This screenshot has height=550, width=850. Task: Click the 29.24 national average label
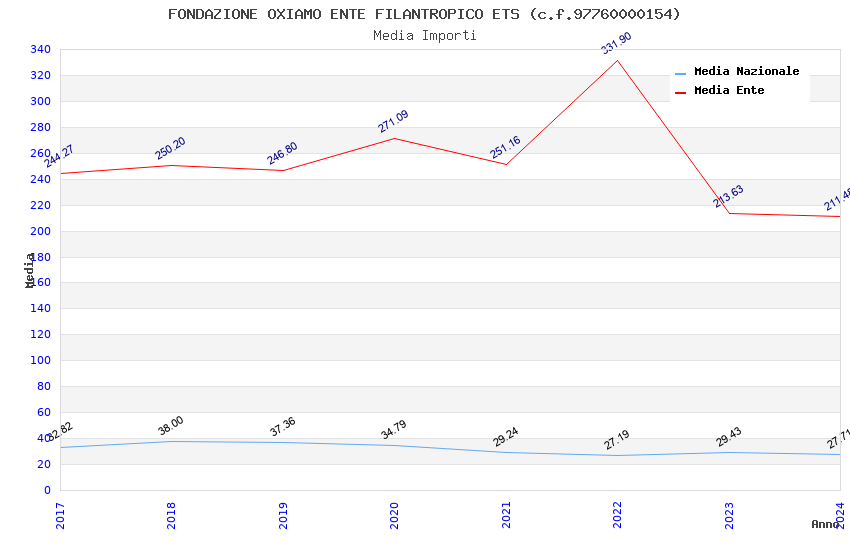(x=505, y=437)
